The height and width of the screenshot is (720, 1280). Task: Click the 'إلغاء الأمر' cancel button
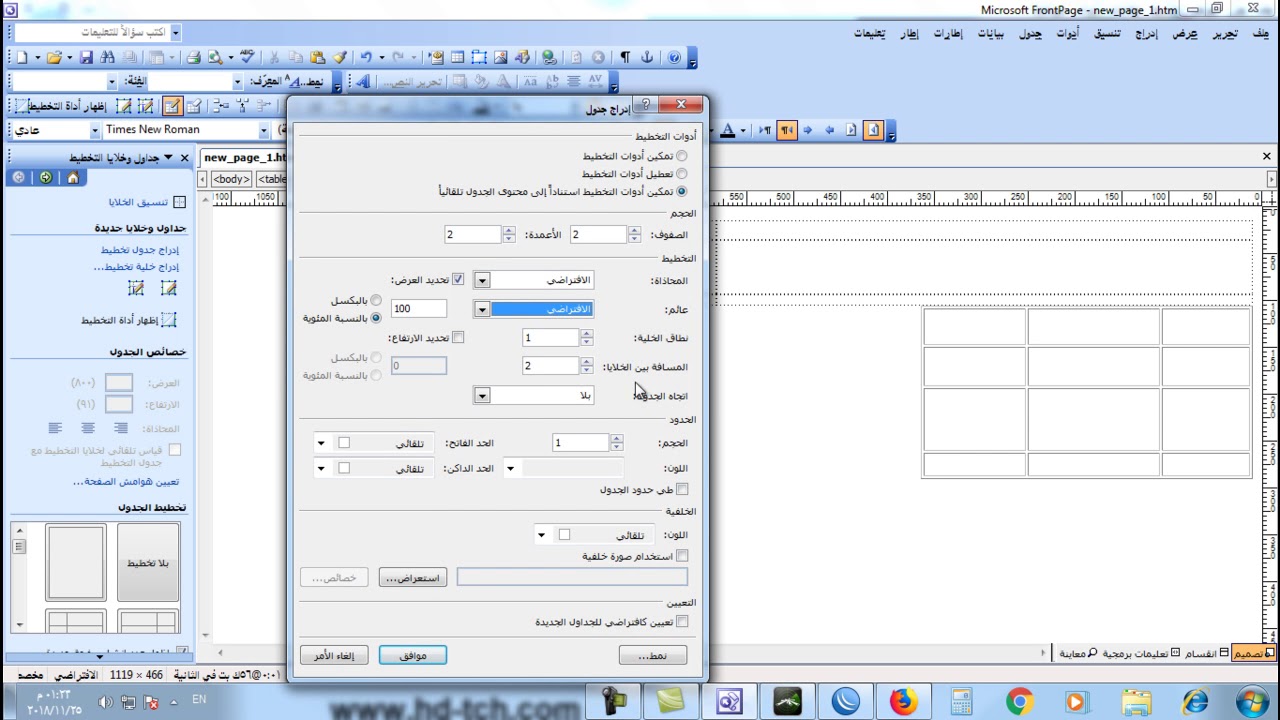point(334,656)
